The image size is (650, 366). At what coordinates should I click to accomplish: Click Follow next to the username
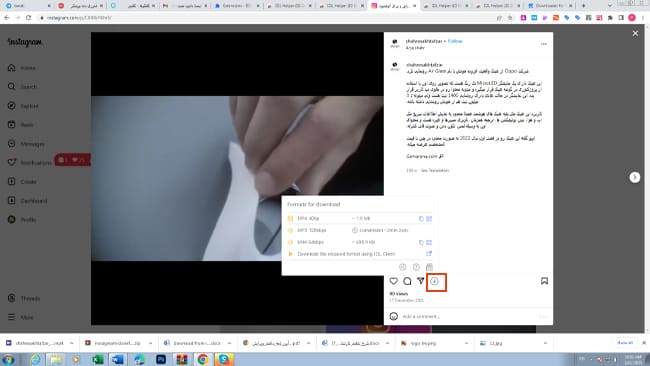pos(455,41)
